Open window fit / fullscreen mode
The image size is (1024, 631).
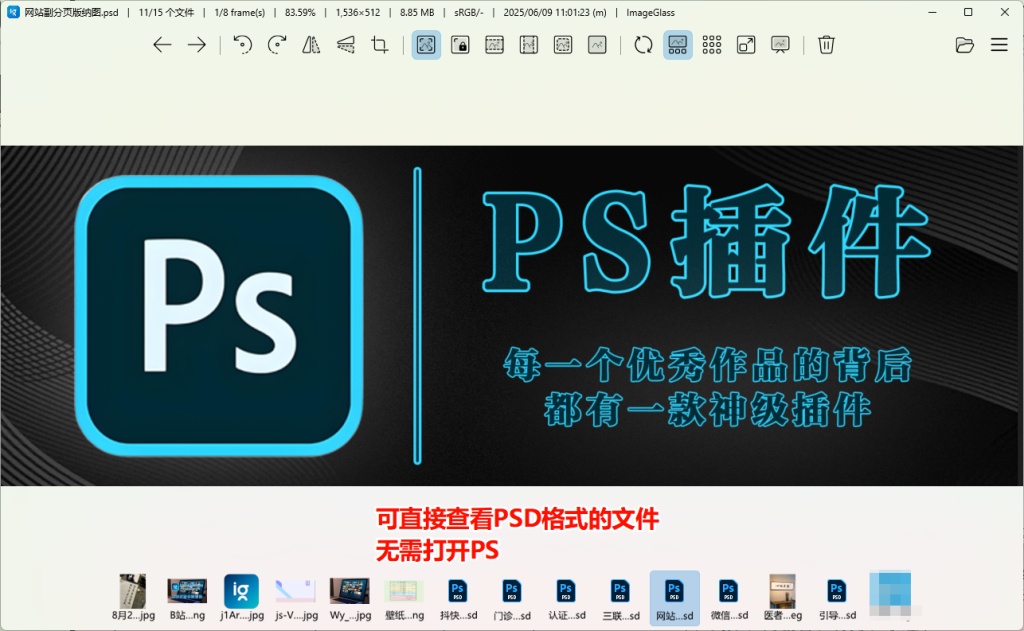746,45
